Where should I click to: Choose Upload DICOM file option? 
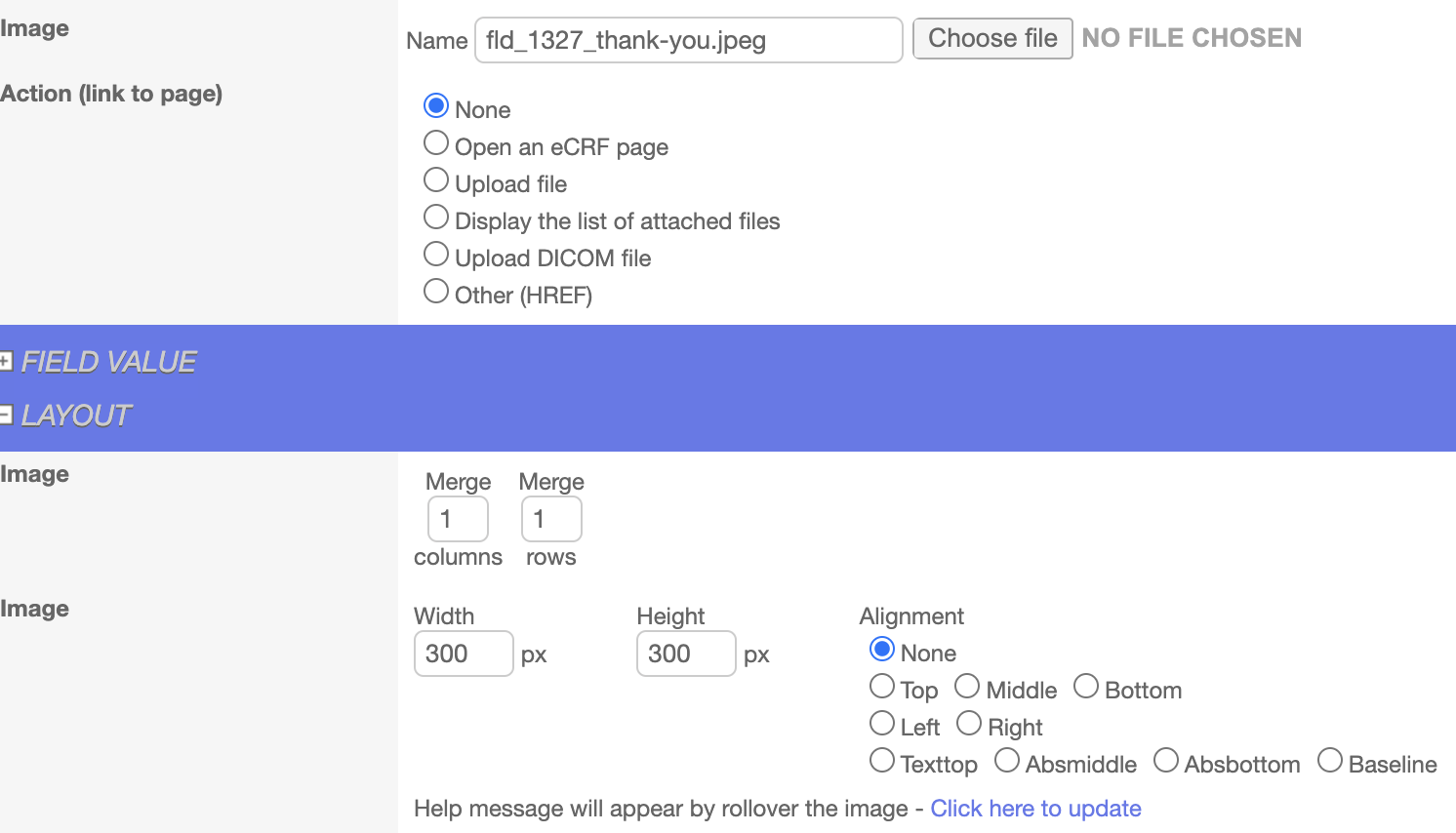click(436, 255)
